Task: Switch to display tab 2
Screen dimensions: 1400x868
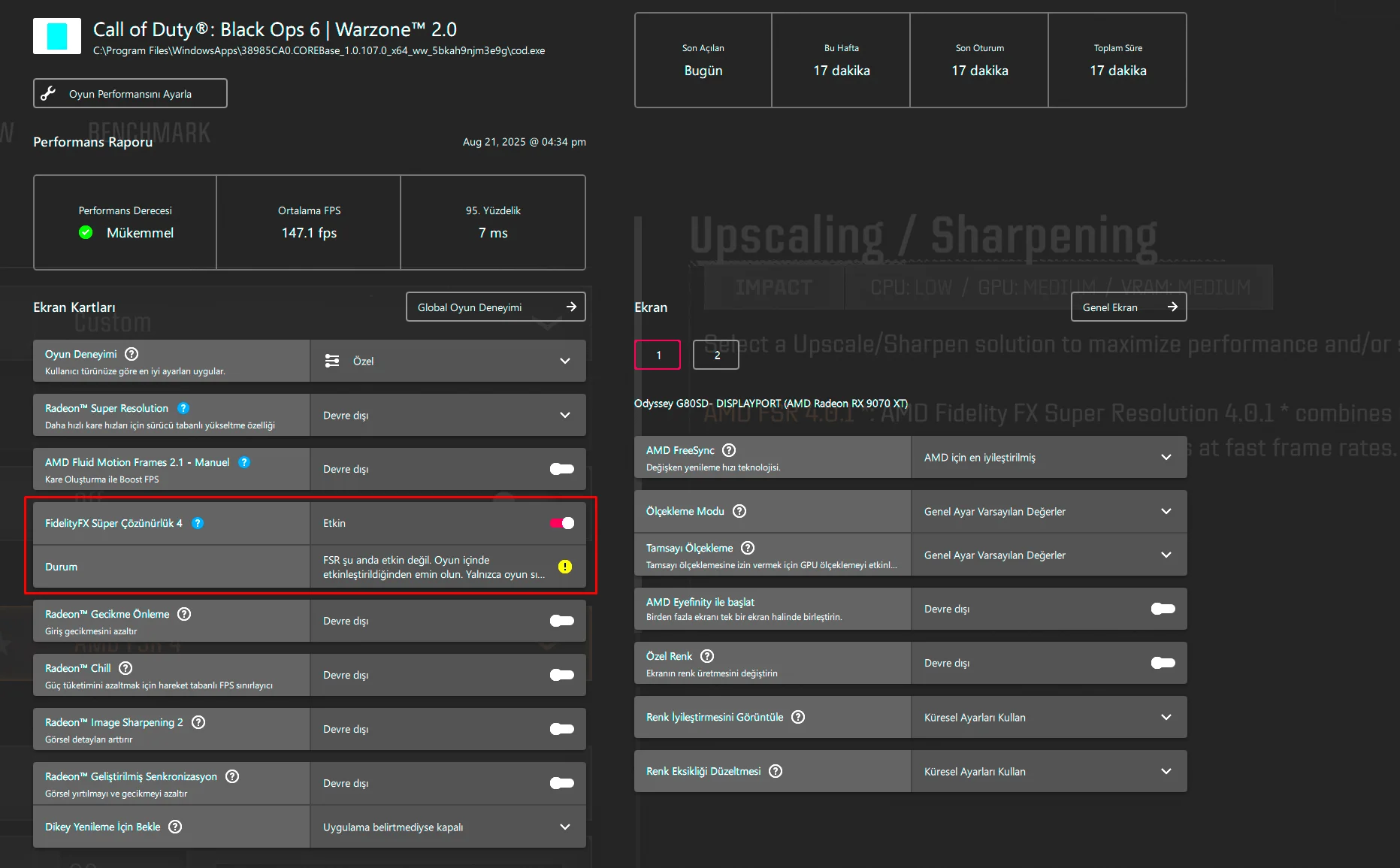Action: 716,355
